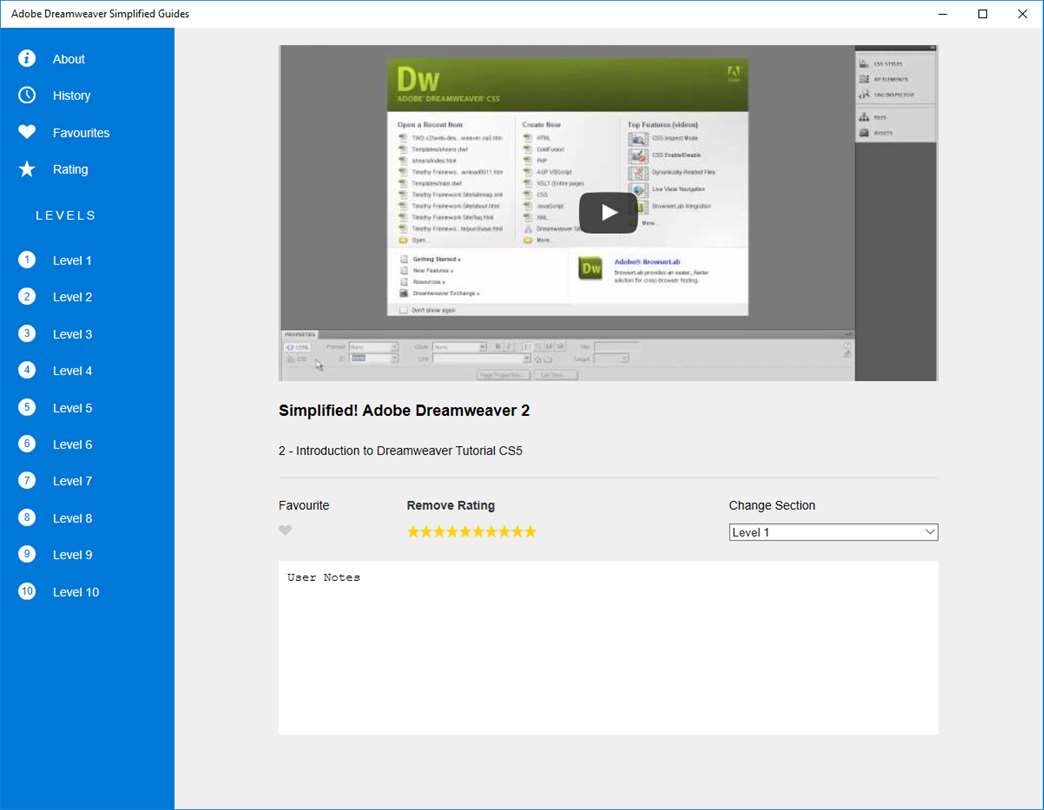Set rating to the first star
This screenshot has width=1044, height=810.
(x=413, y=531)
